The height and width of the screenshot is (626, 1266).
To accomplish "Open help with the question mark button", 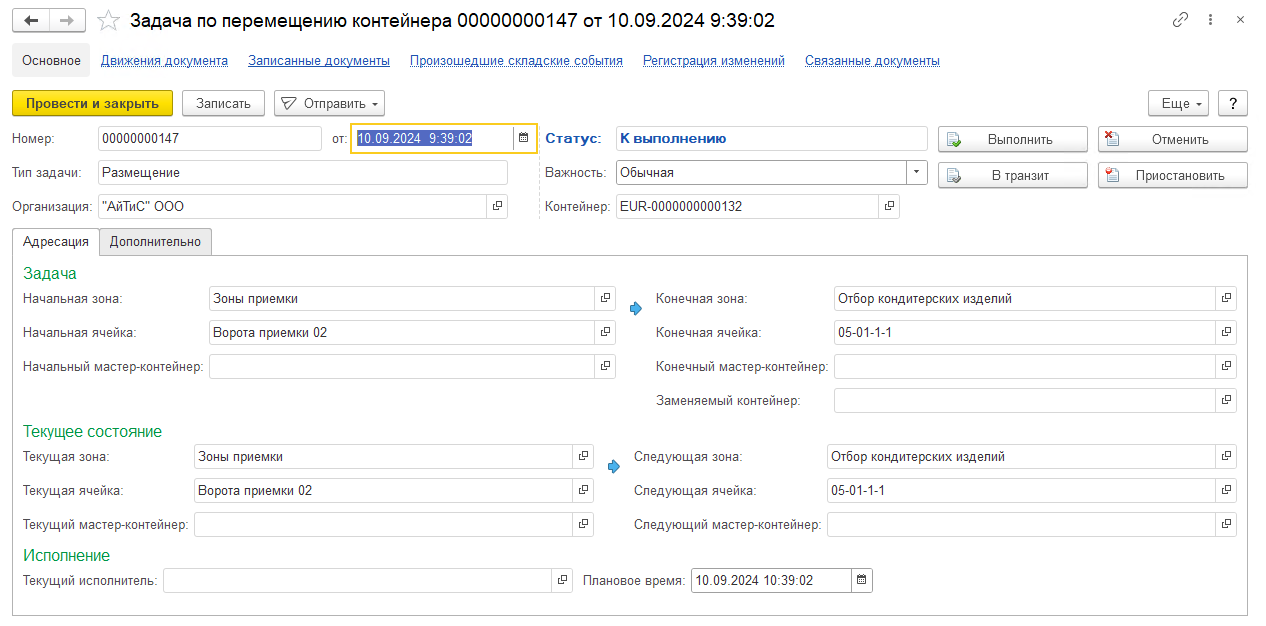I will tap(1233, 103).
